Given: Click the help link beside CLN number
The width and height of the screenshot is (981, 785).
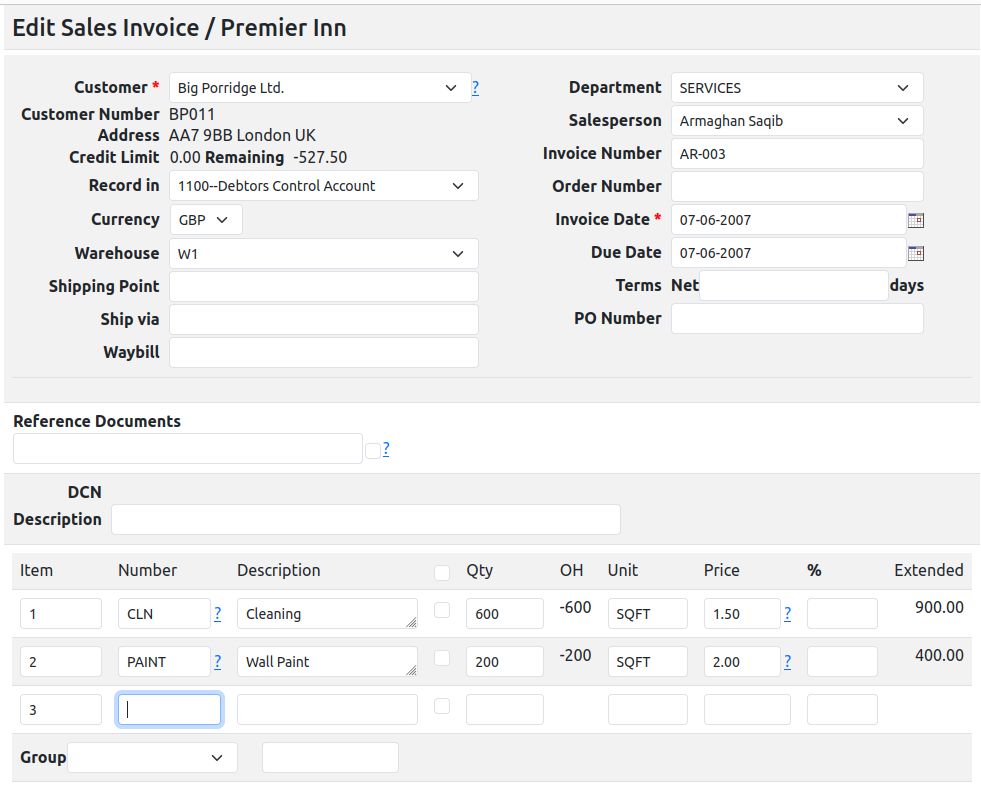Looking at the screenshot, I should click(218, 613).
